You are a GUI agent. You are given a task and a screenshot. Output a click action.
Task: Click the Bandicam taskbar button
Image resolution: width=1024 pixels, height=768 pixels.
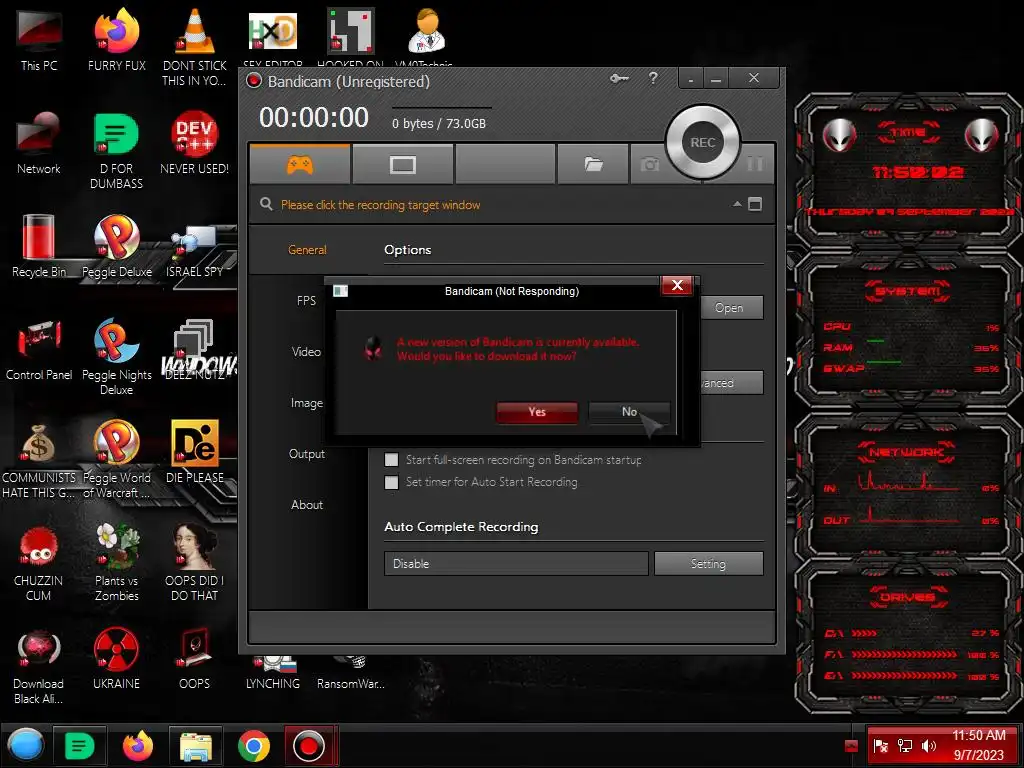(309, 745)
